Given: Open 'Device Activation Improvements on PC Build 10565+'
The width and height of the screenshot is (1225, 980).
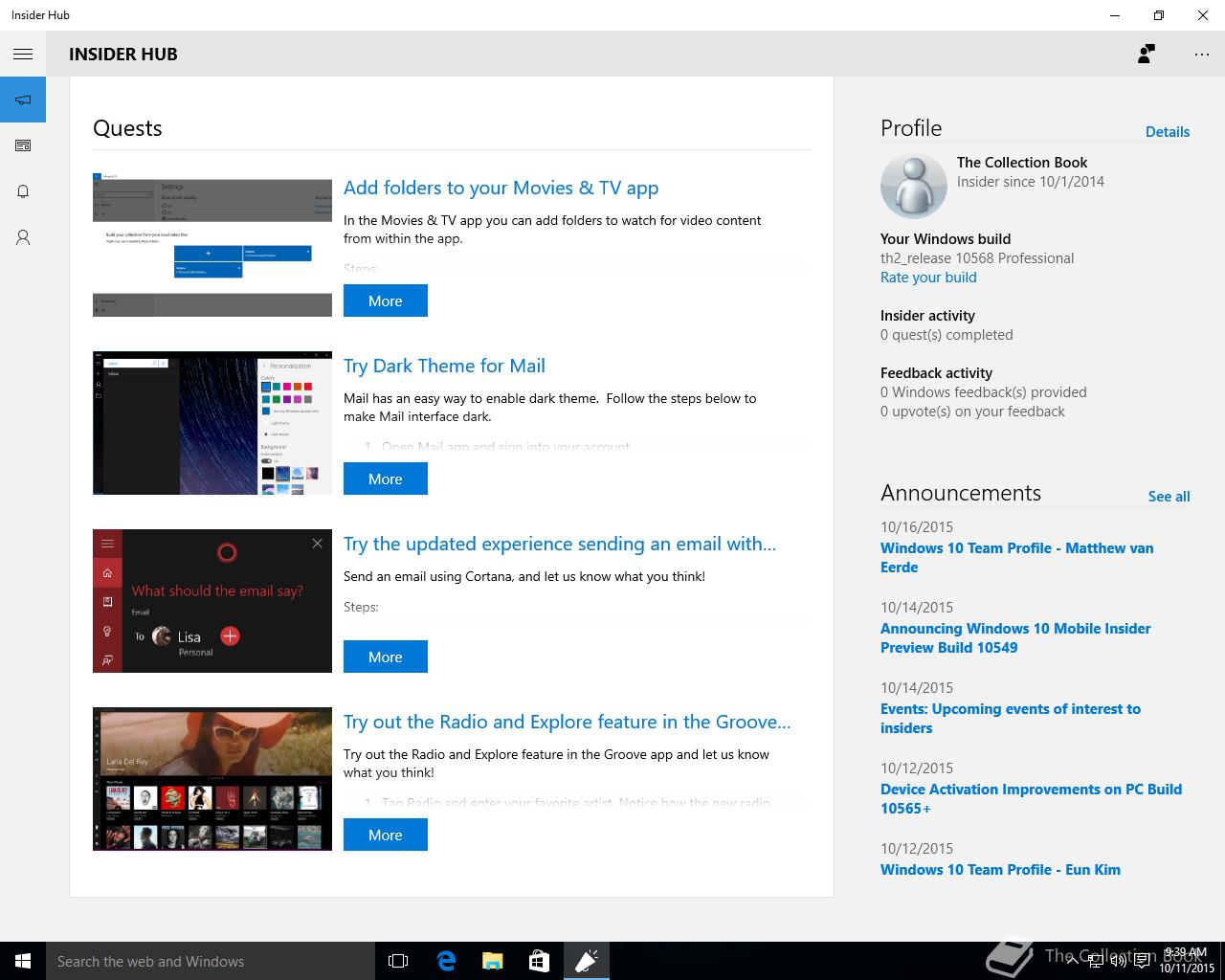Looking at the screenshot, I should point(1031,799).
